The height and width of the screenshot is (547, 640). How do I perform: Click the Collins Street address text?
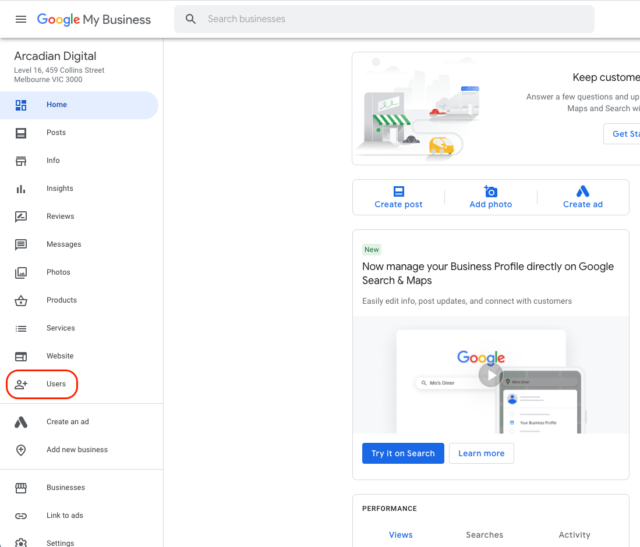59,75
